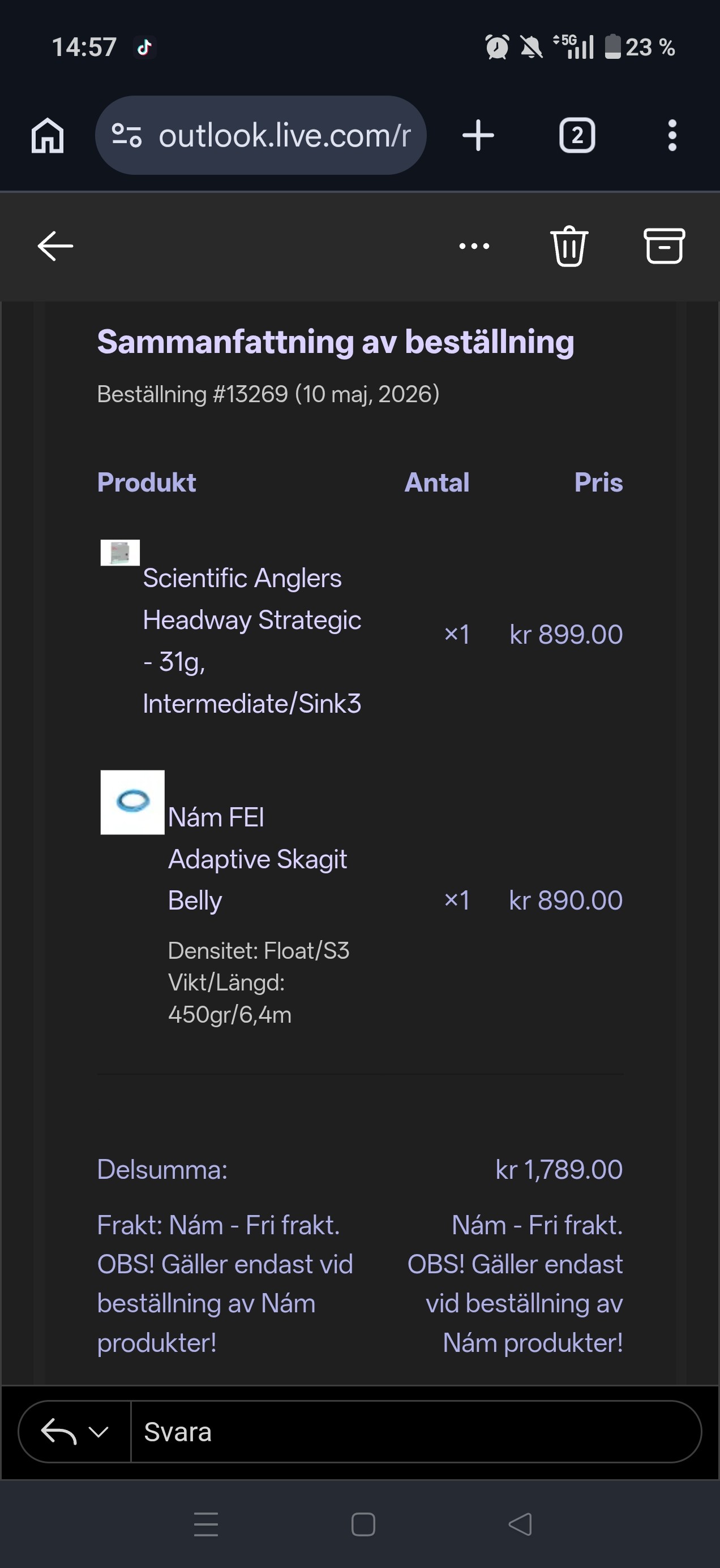Open a new browser tab
This screenshot has width=720, height=1568.
coord(478,135)
